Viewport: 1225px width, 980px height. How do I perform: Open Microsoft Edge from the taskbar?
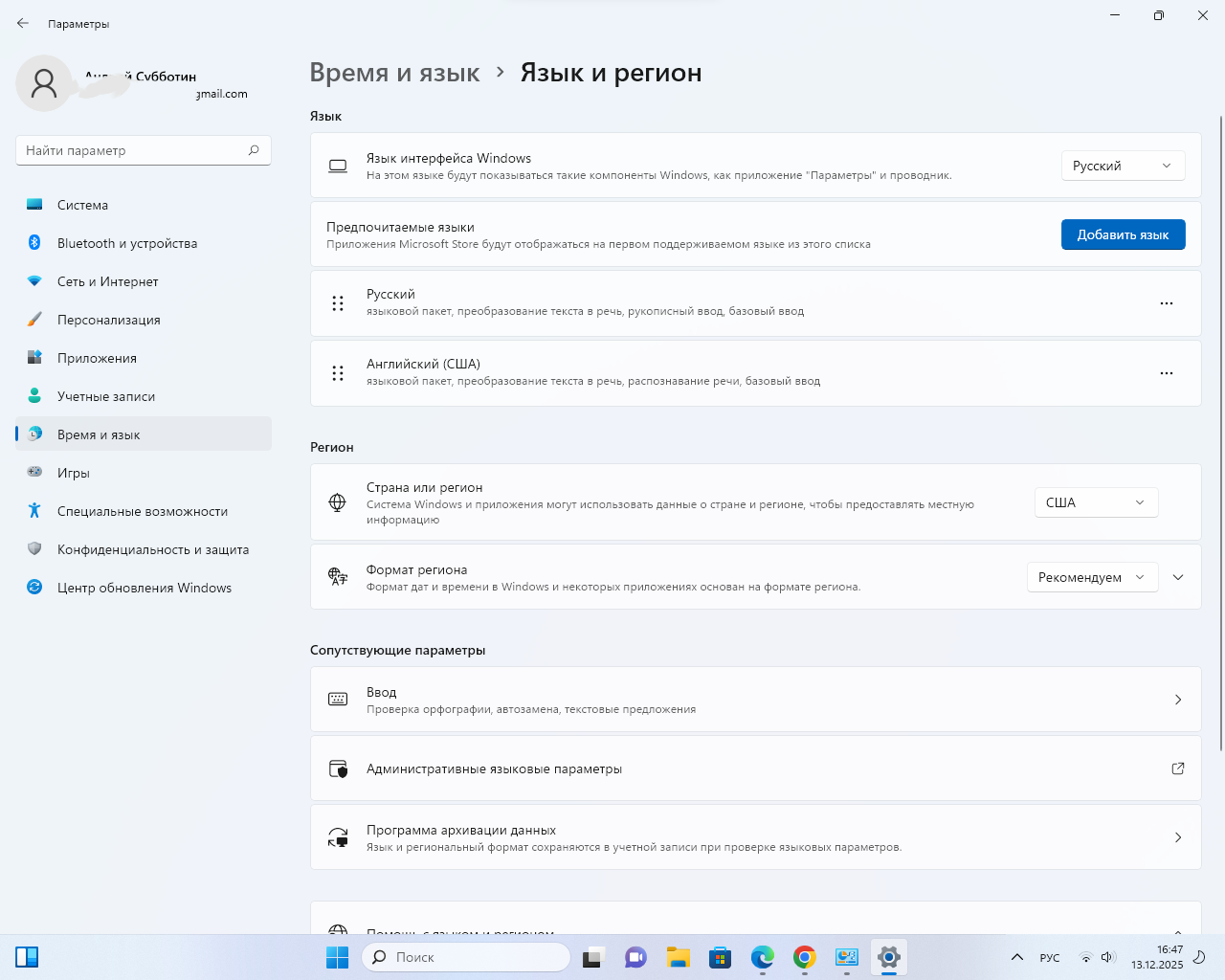click(763, 957)
